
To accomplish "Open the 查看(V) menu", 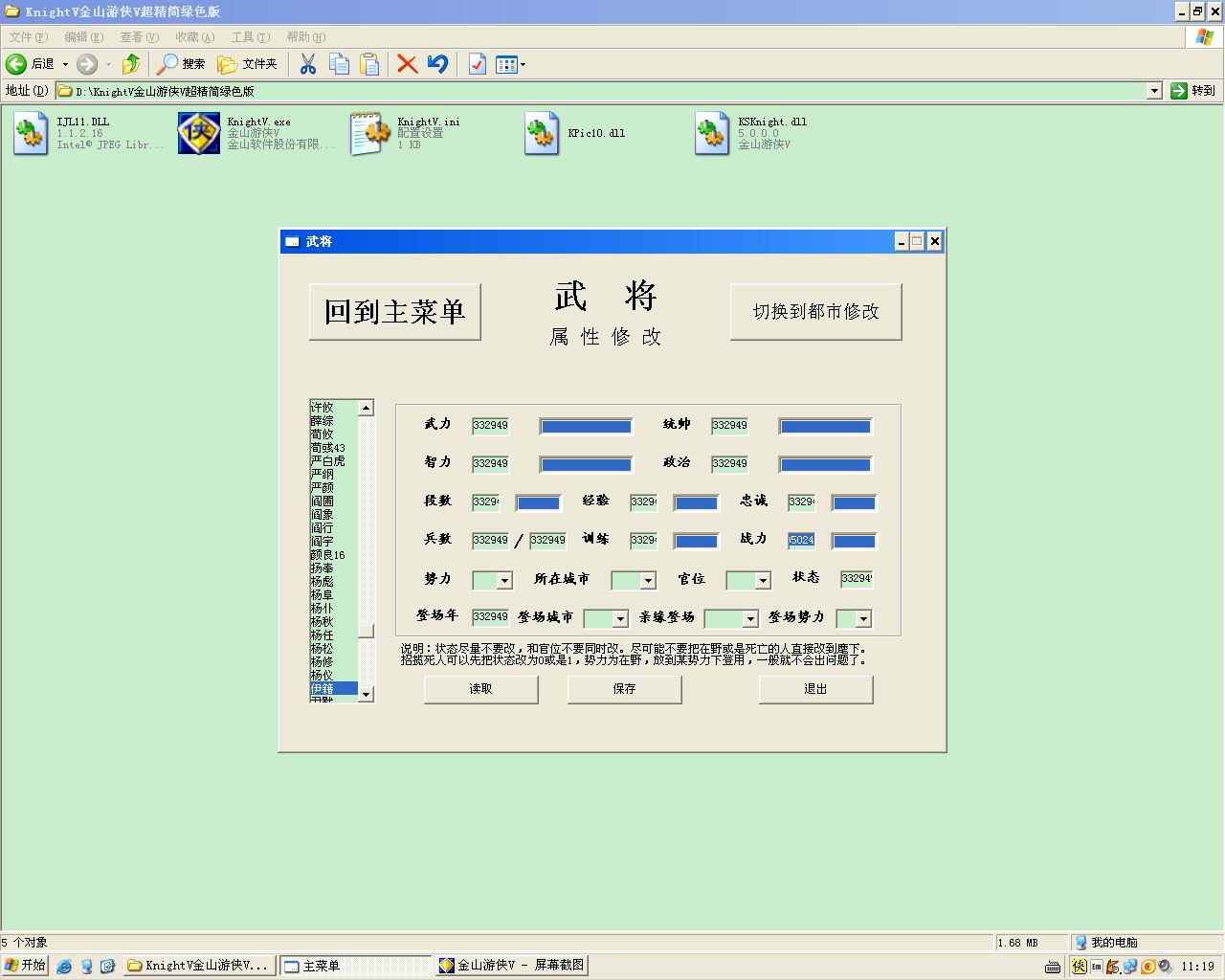I will coord(139,37).
